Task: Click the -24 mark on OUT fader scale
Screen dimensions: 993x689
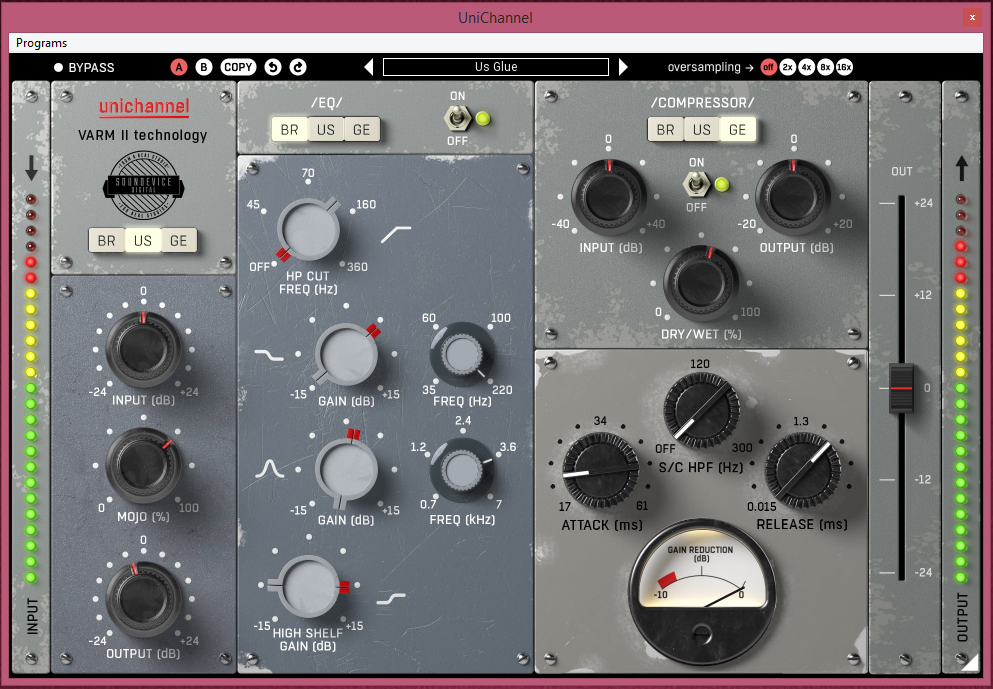Action: click(923, 572)
